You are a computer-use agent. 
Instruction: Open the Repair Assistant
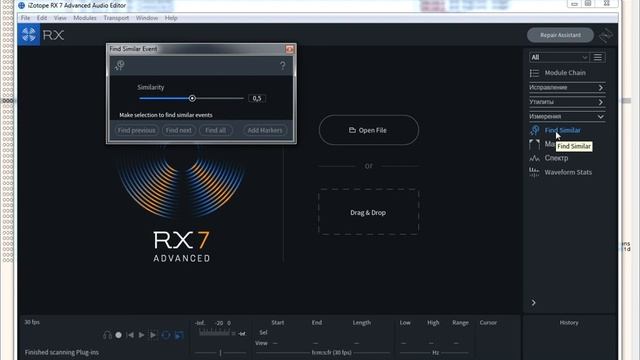point(560,35)
